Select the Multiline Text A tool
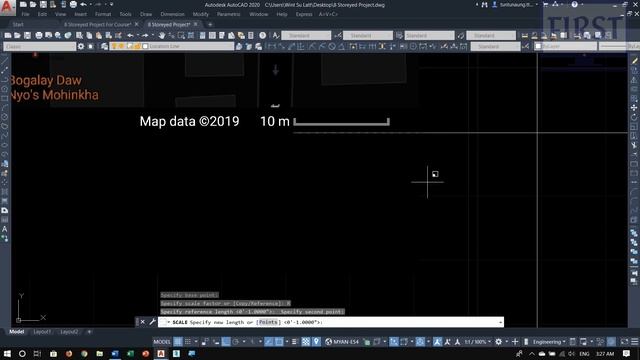Screen dimensions: 640x360 pos(4,229)
